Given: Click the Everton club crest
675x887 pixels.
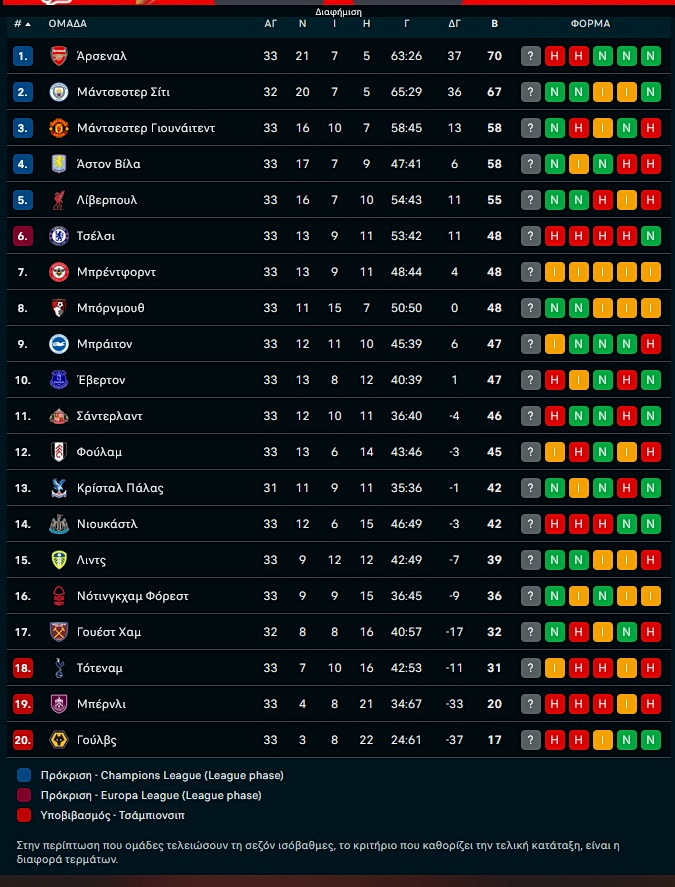Looking at the screenshot, I should coord(58,380).
